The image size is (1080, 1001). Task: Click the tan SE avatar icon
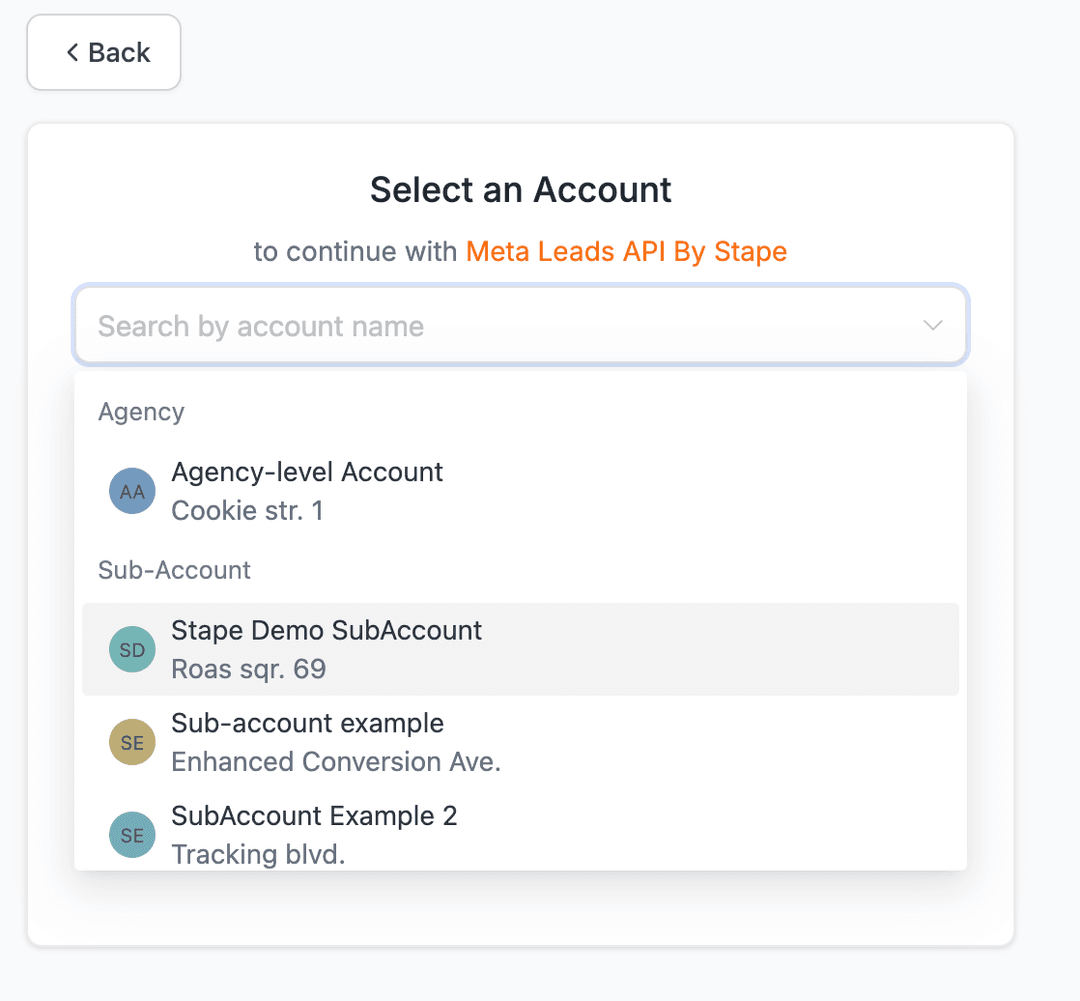click(132, 742)
